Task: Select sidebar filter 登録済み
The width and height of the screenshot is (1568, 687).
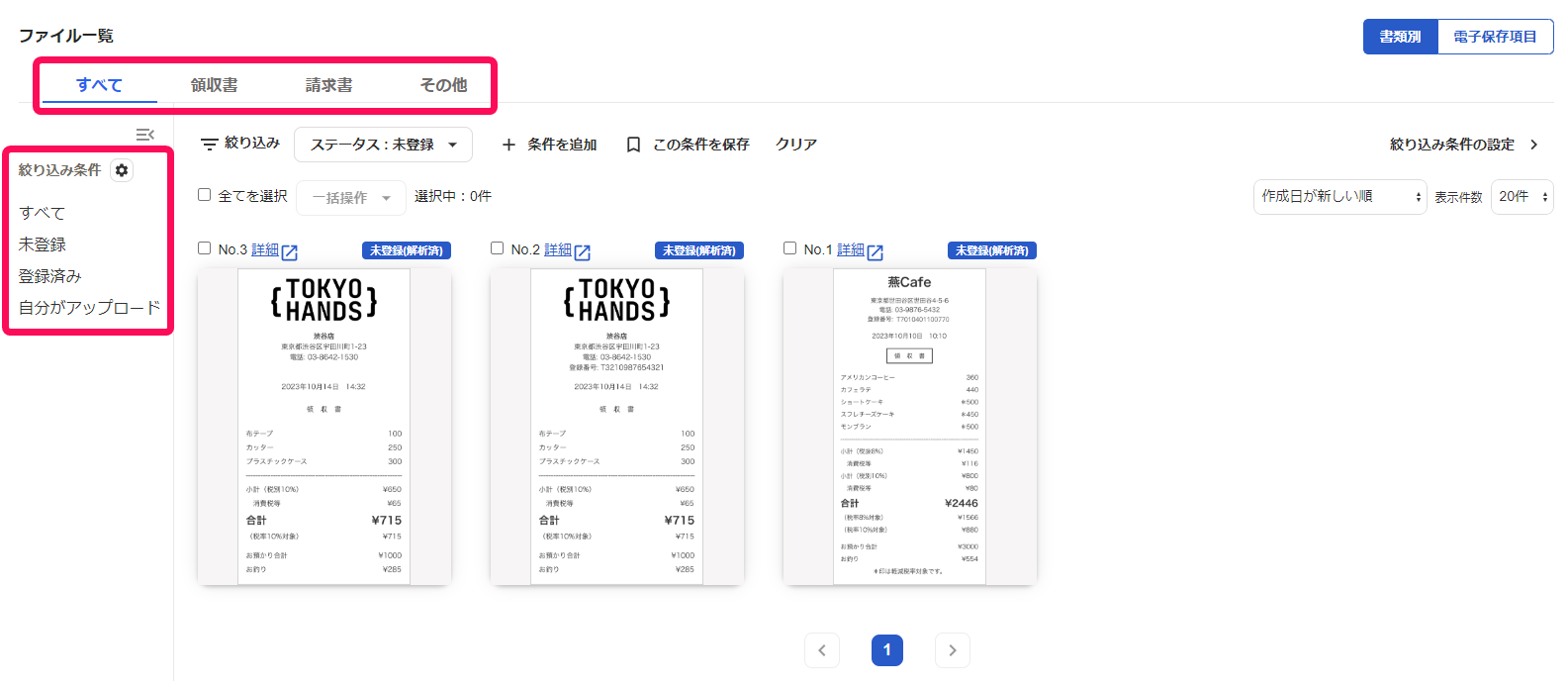Action: [50, 276]
